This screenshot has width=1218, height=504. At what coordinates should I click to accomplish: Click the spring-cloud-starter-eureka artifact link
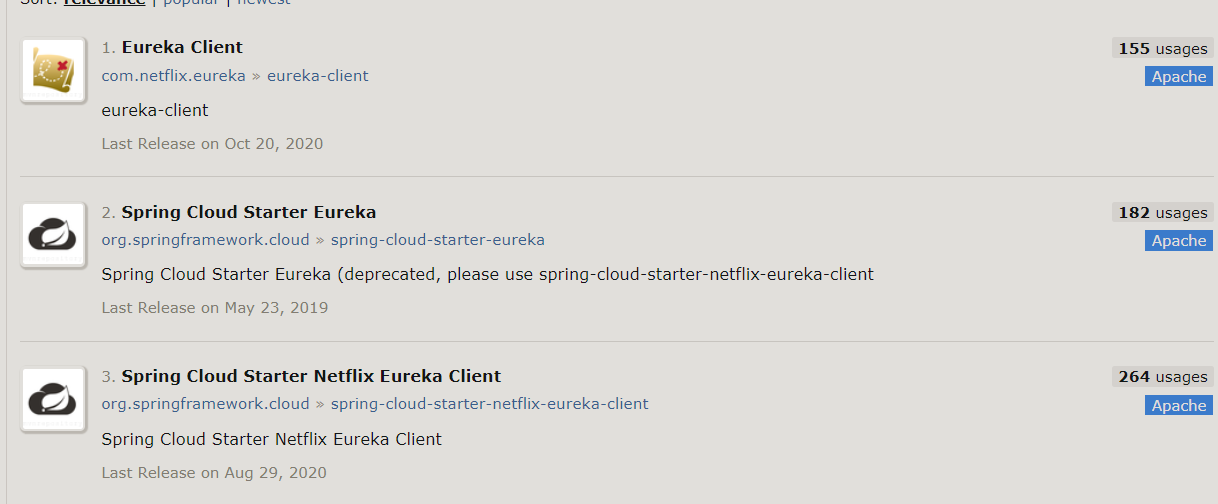tap(438, 240)
